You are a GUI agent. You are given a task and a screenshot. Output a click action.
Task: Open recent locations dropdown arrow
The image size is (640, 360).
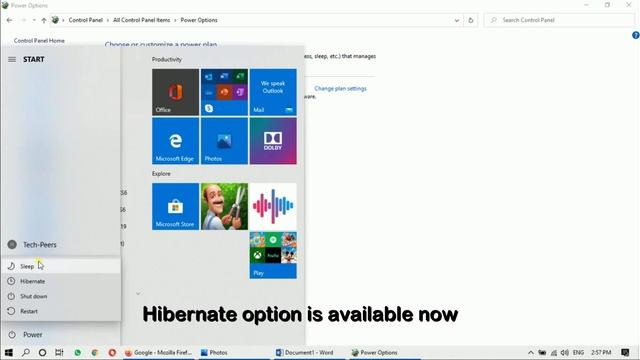pos(34,20)
